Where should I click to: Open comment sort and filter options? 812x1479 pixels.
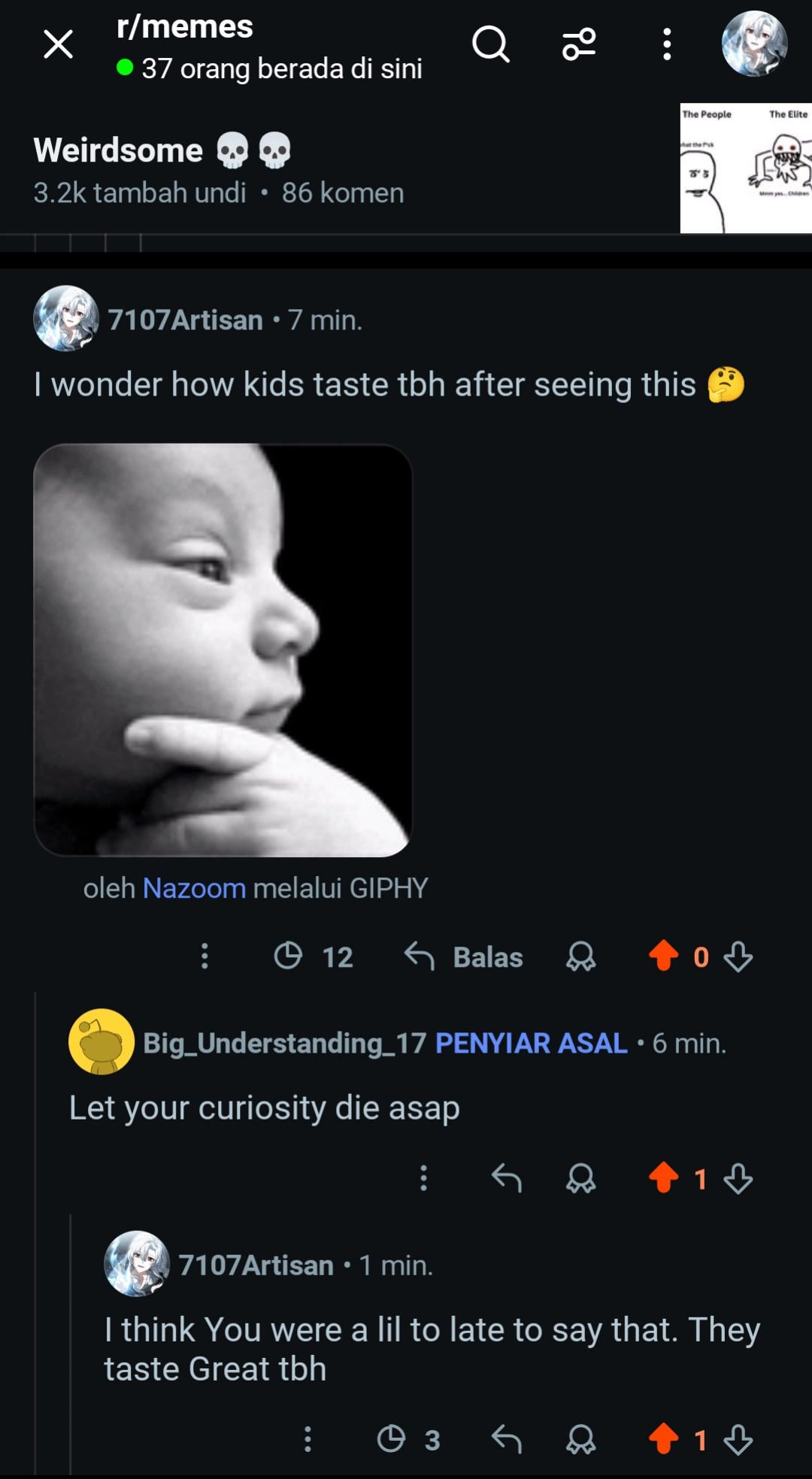[579, 44]
